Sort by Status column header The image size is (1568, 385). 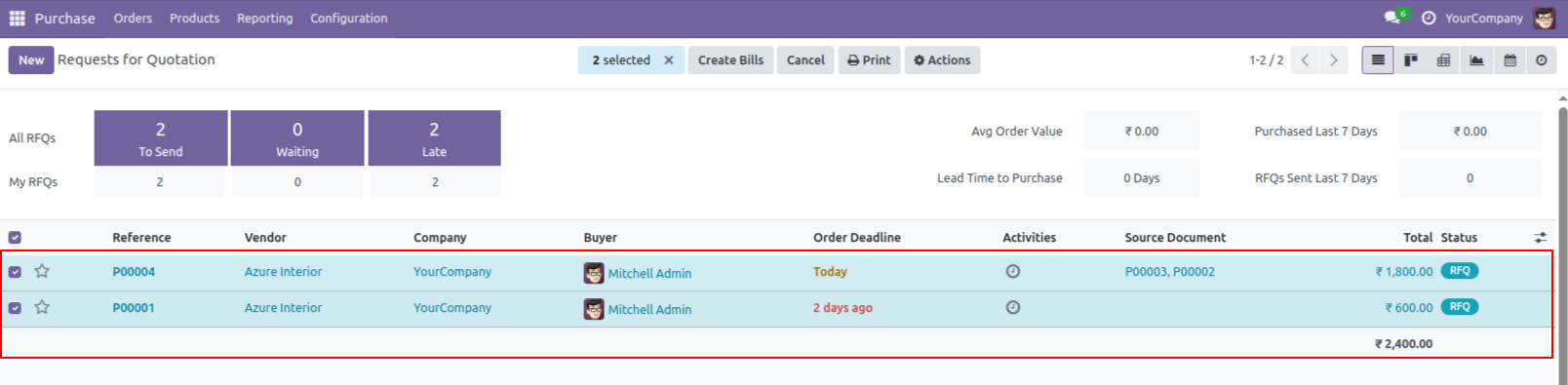pos(1459,238)
